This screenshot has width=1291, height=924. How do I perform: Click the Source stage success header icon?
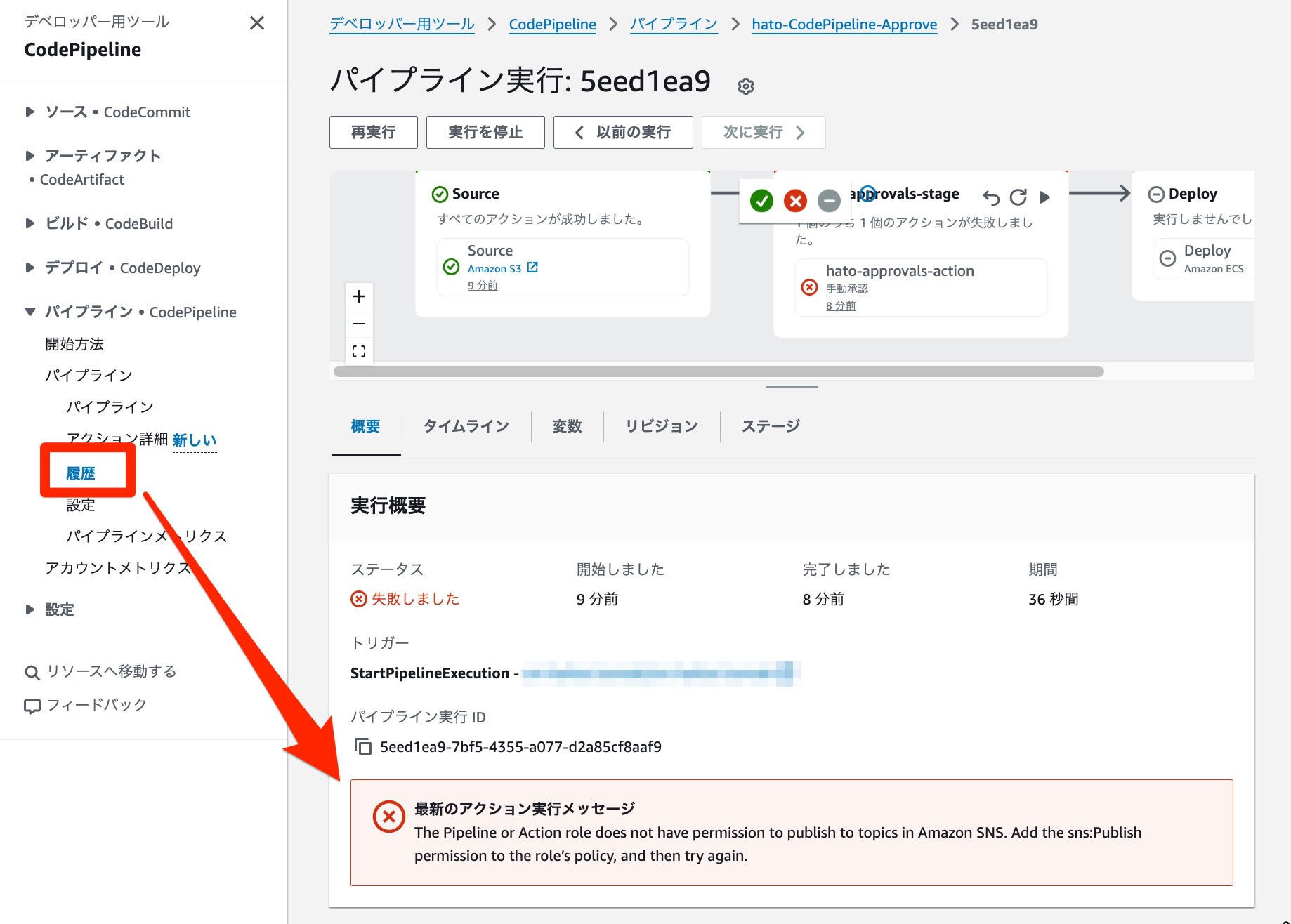point(440,194)
